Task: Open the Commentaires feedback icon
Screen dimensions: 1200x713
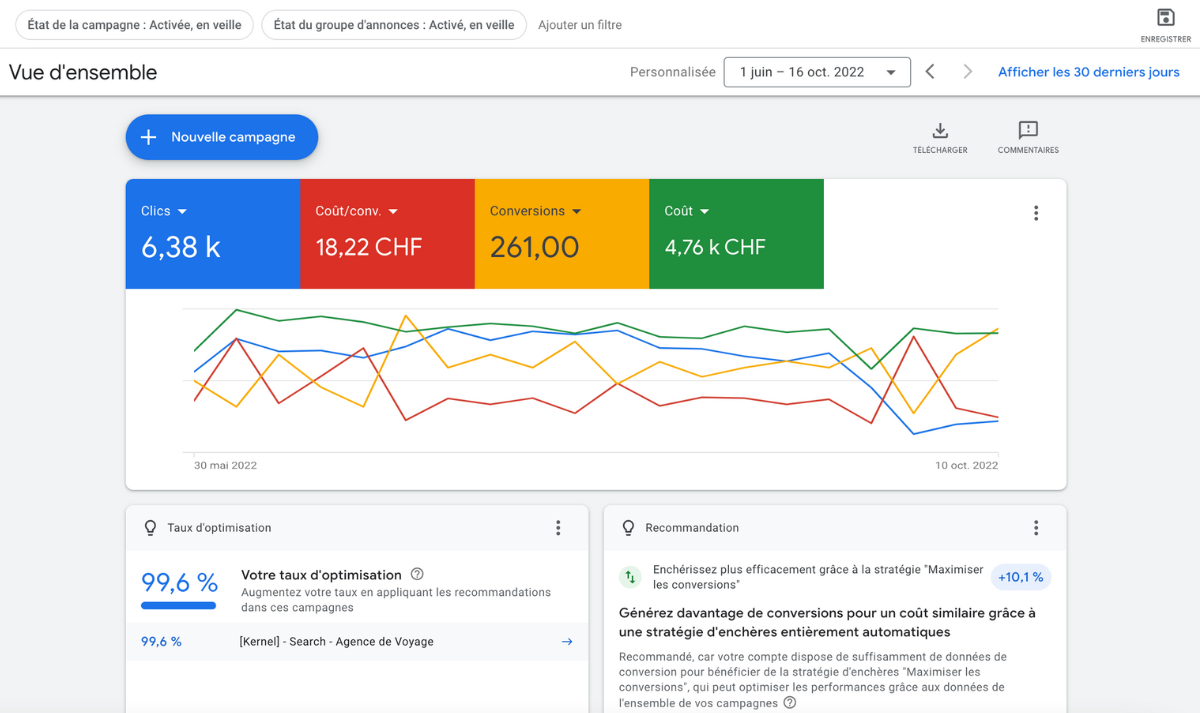Action: click(1028, 131)
